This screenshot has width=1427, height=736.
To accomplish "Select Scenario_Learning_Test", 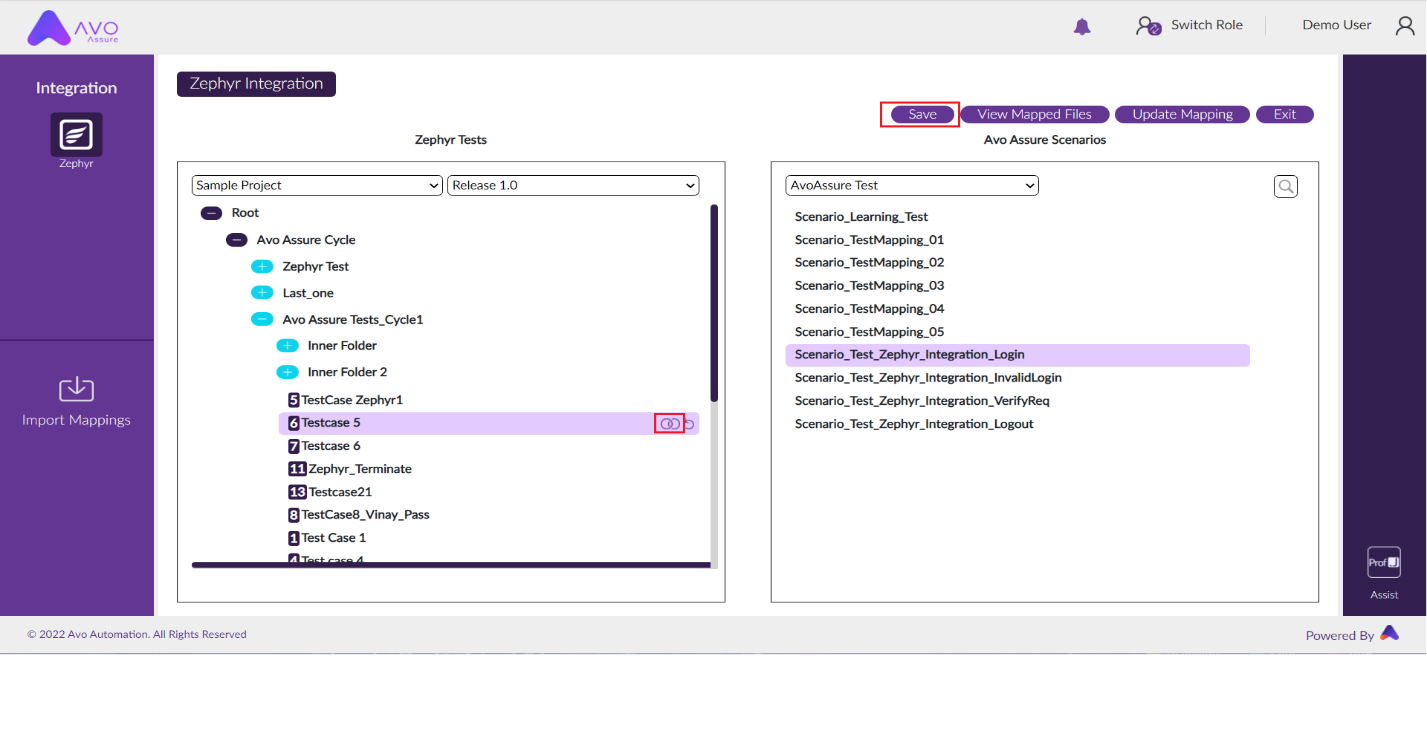I will [x=861, y=217].
